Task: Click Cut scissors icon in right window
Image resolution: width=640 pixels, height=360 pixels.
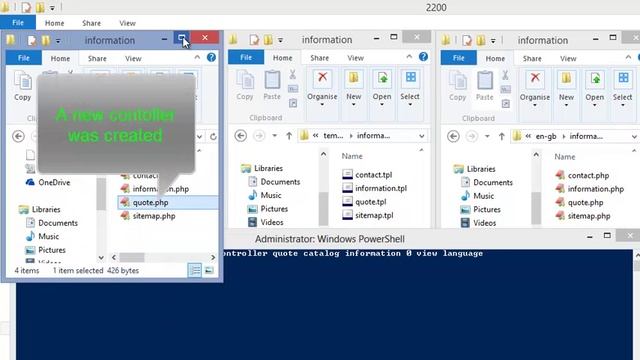Action: click(505, 75)
